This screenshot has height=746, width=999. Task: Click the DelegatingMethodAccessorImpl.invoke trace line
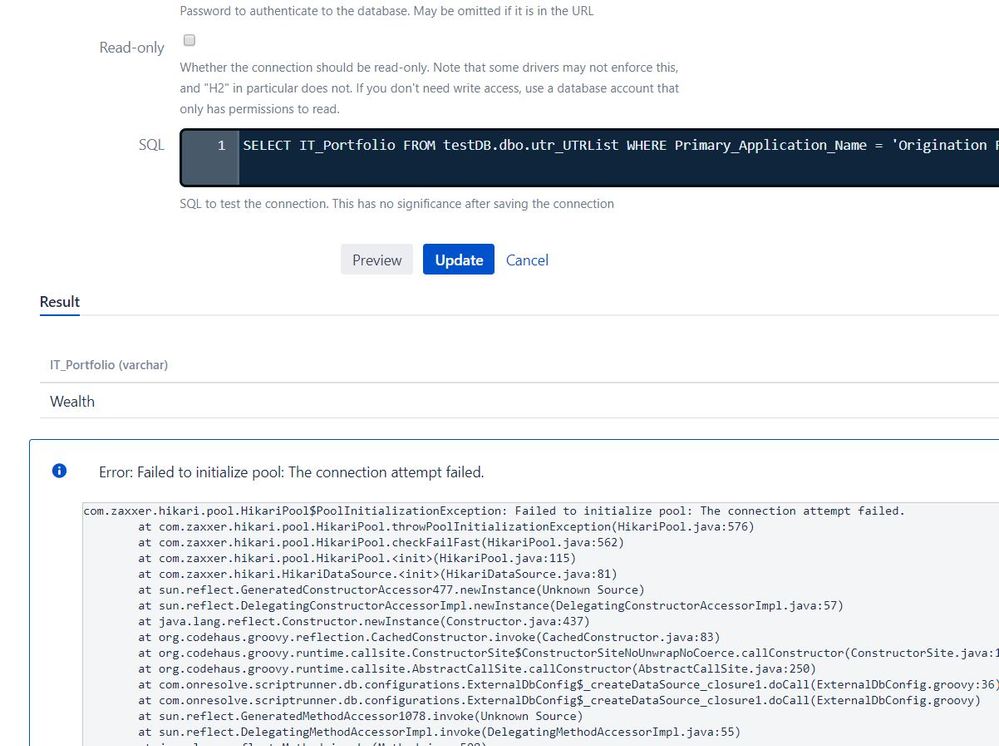[x=440, y=732]
